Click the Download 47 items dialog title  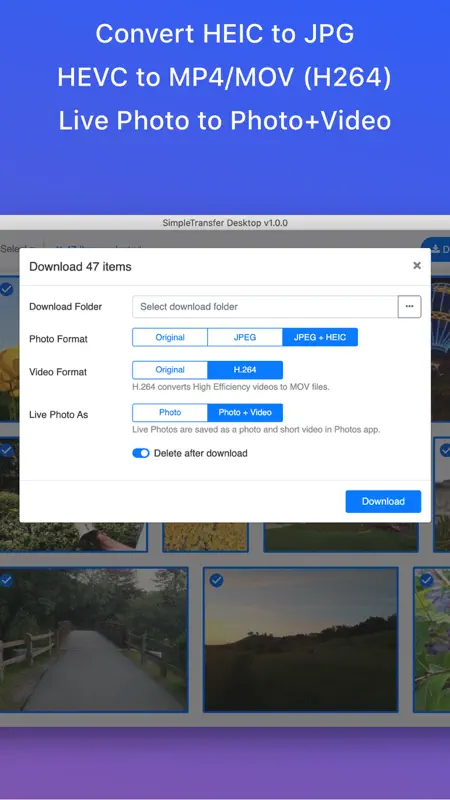80,266
